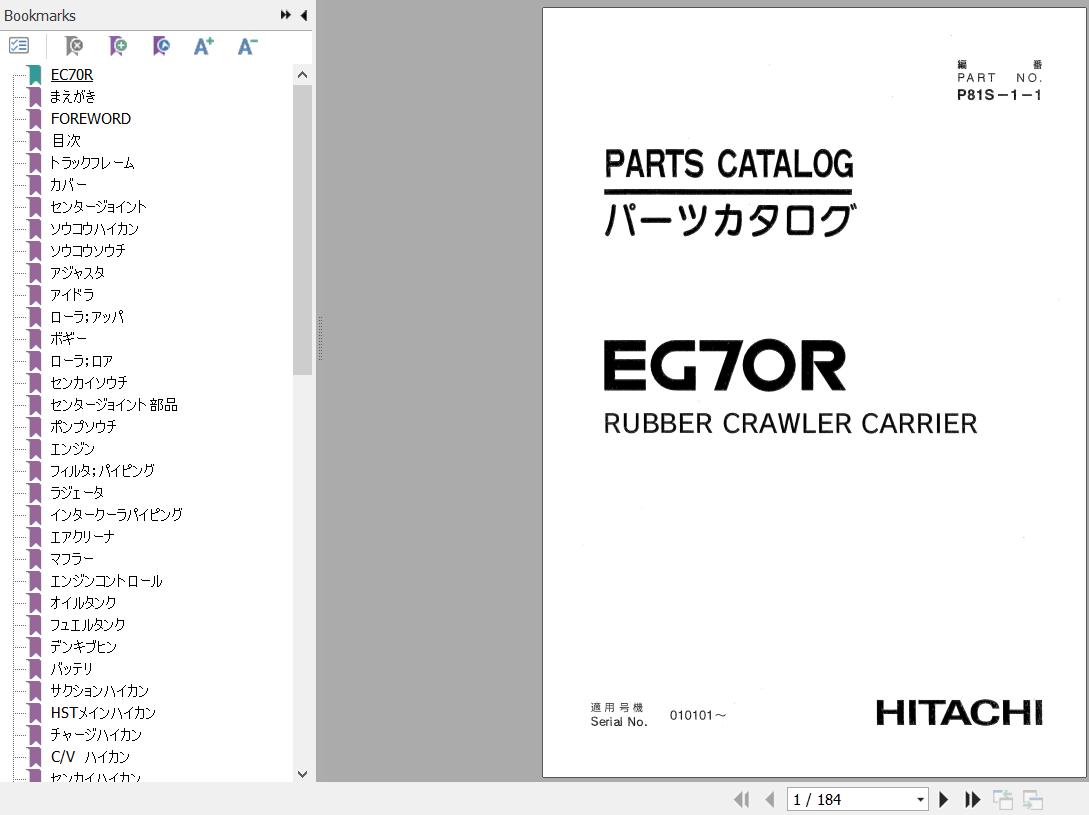Click the bookmarks panel scrollbar thumb
1089x815 pixels.
[302, 229]
